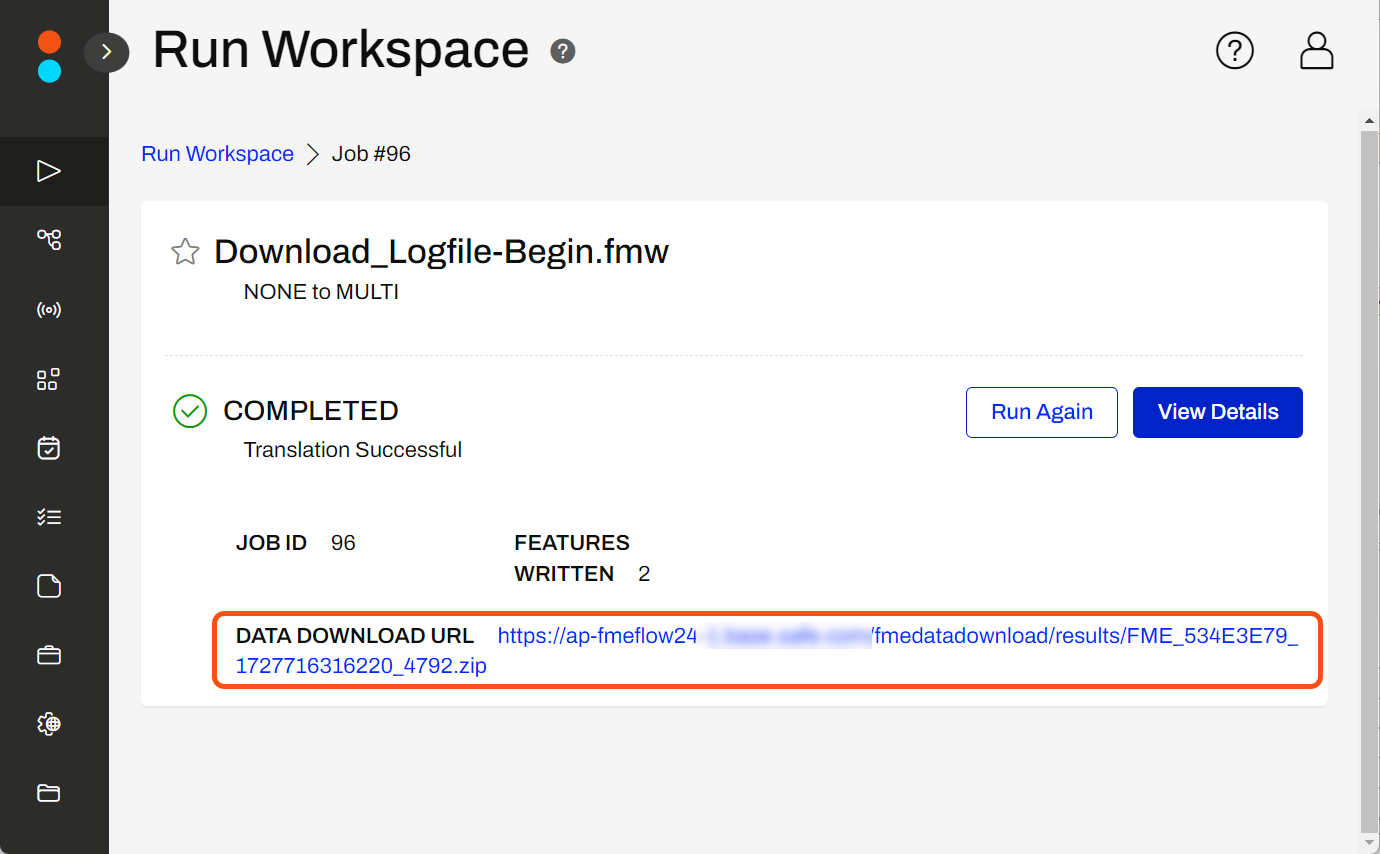Select Job #96 in the breadcrumb

pyautogui.click(x=371, y=153)
